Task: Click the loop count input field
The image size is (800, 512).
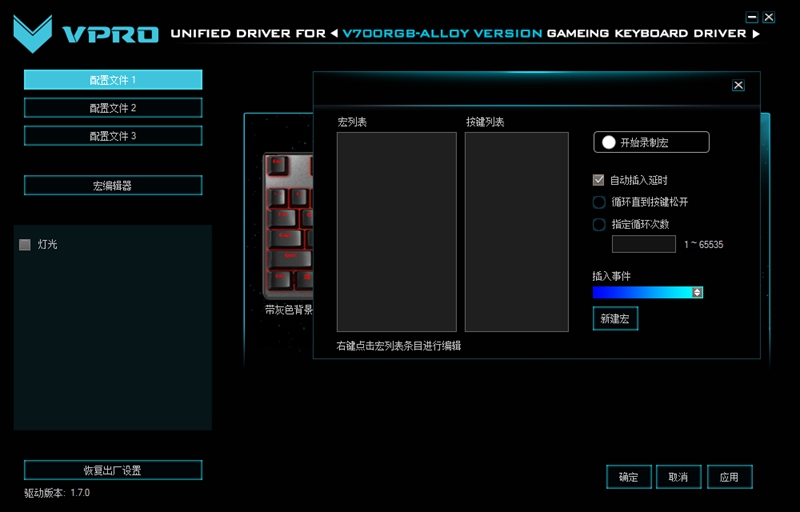Action: [644, 244]
